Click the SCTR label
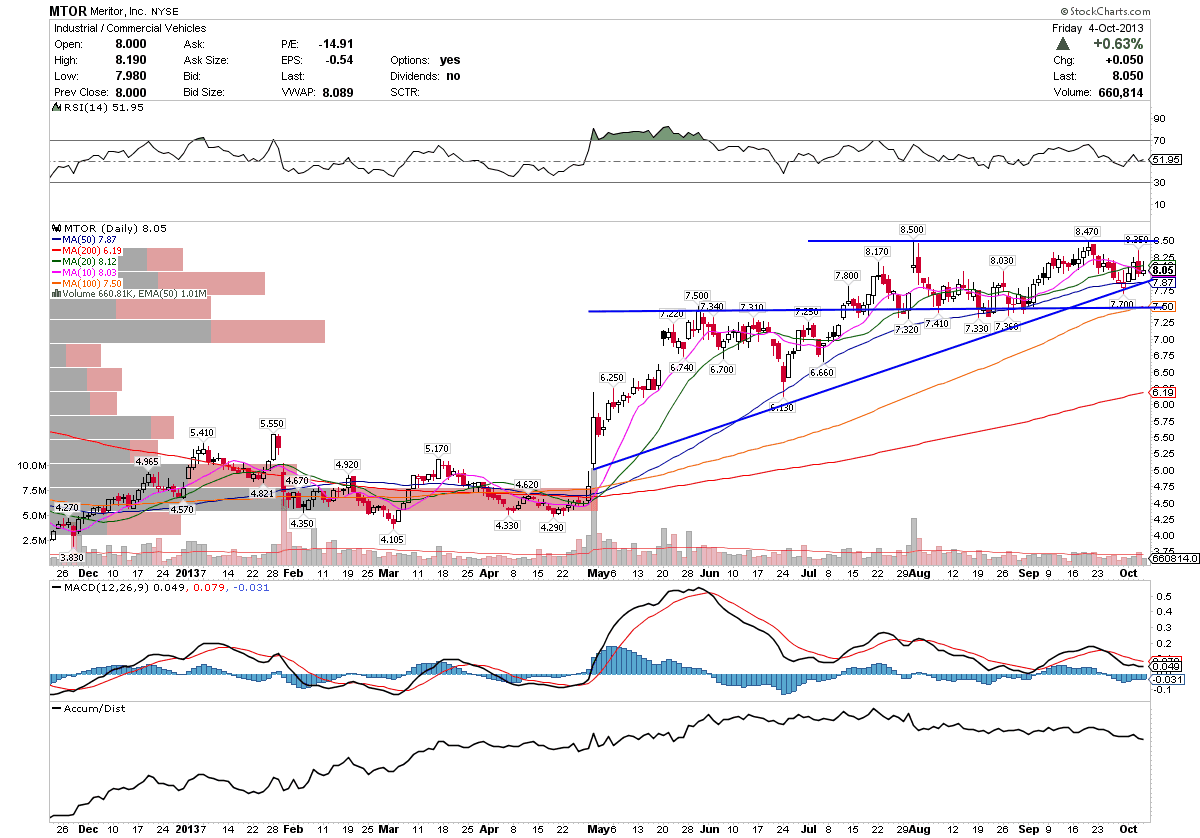The height and width of the screenshot is (838, 1200). 405,92
